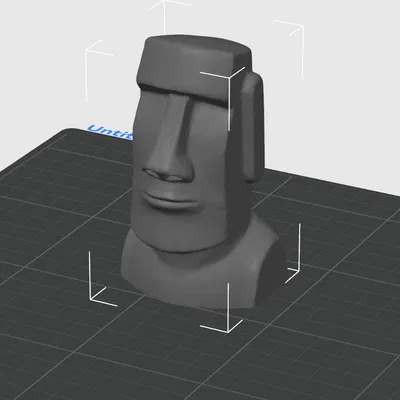Click the blue 'Untit' plate label
This screenshot has height=400, width=400.
pyautogui.click(x=111, y=132)
